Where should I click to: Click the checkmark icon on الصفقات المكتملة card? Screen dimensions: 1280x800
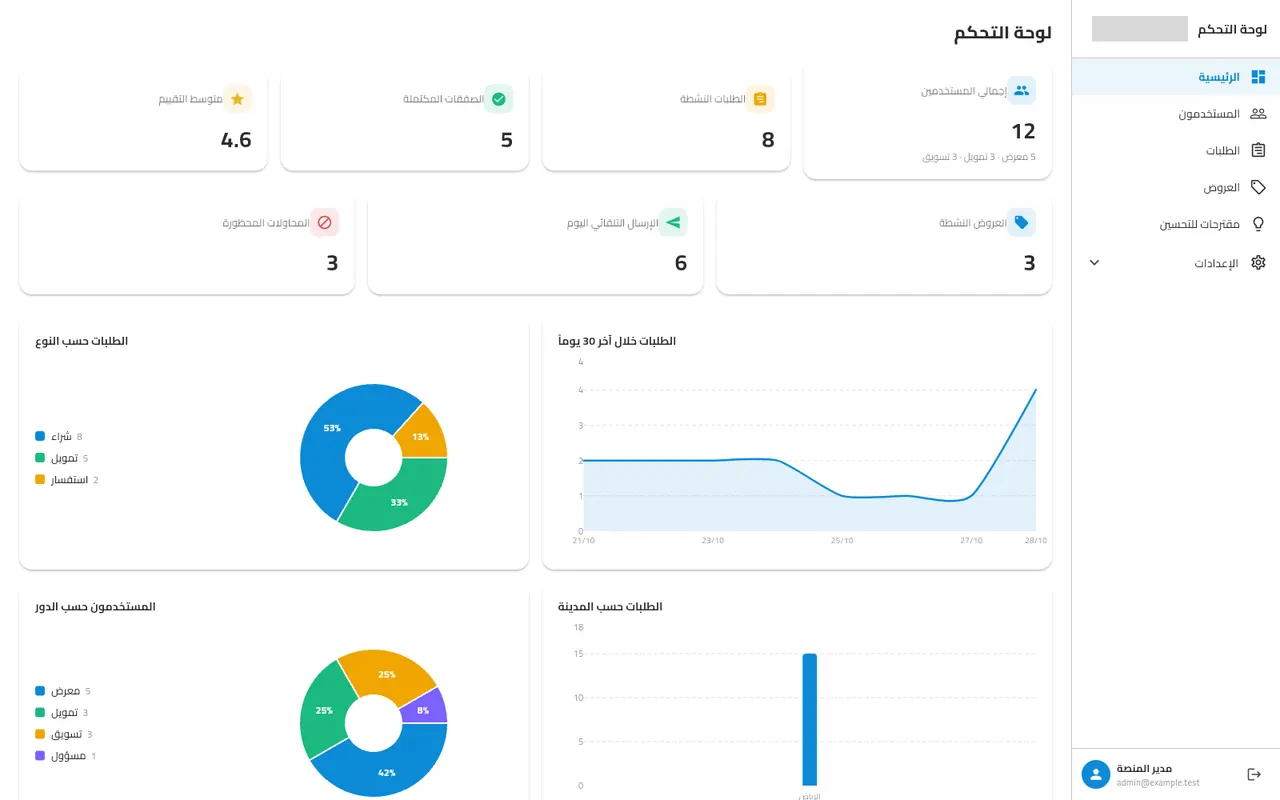(499, 99)
